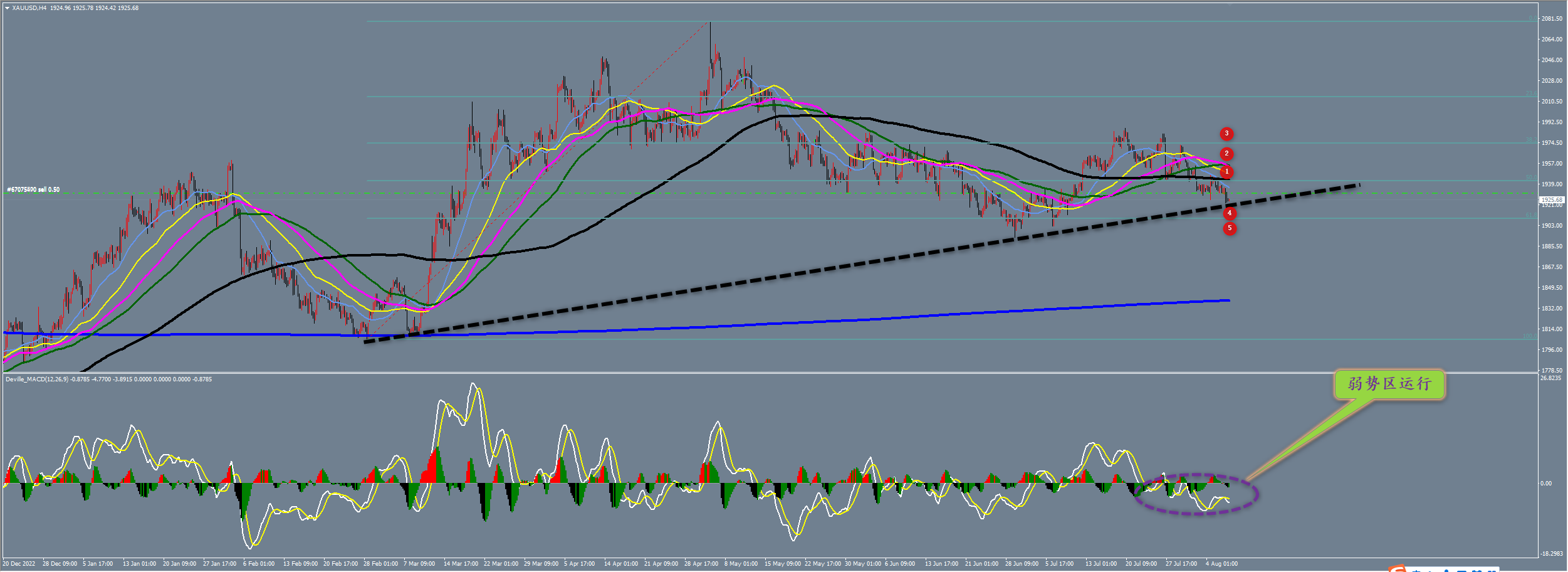This screenshot has height=572, width=1568.
Task: Click the green '弱势区运行' callout label
Action: (1389, 384)
